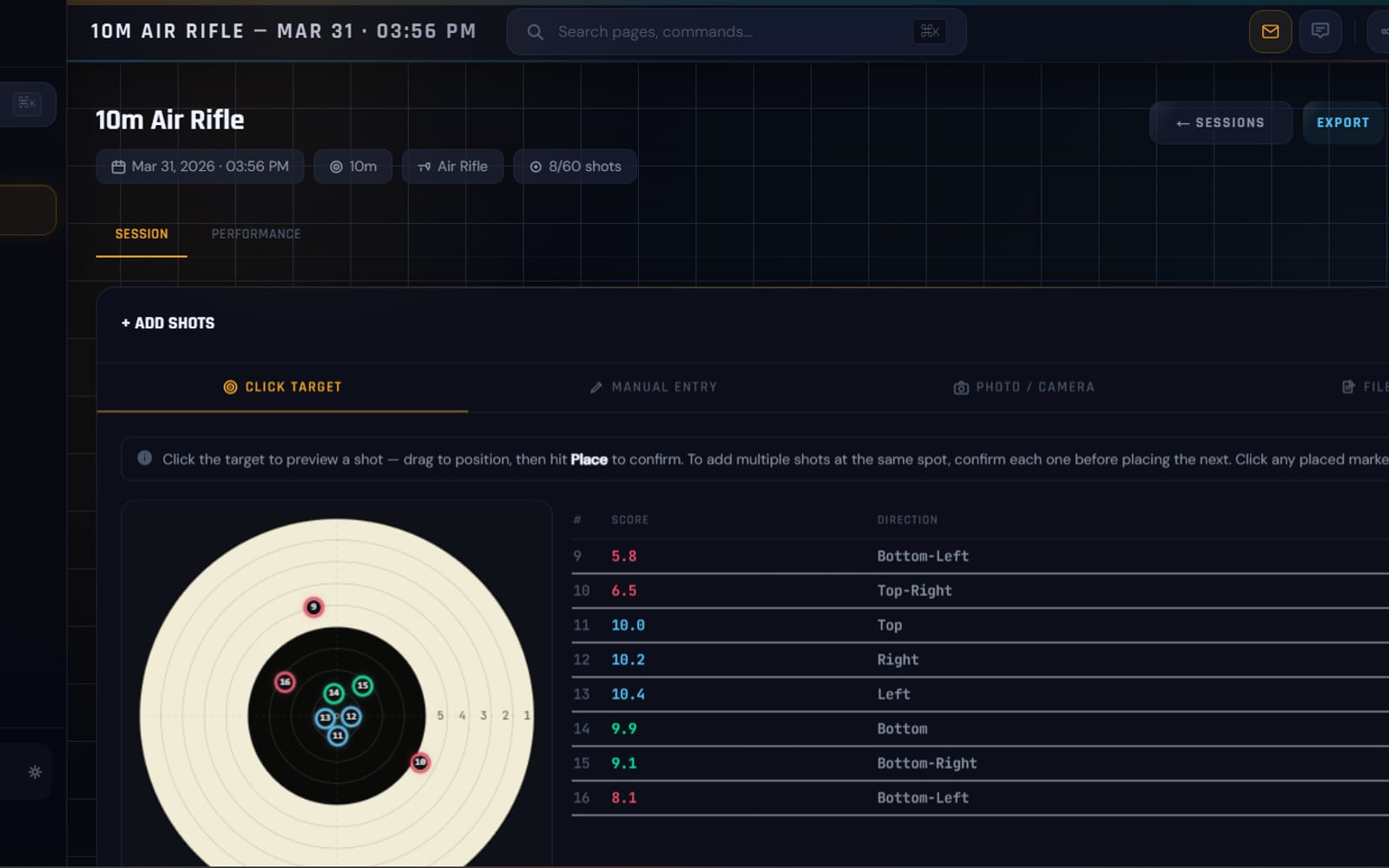
Task: Open the Photo / Camera tab
Action: tap(1024, 387)
